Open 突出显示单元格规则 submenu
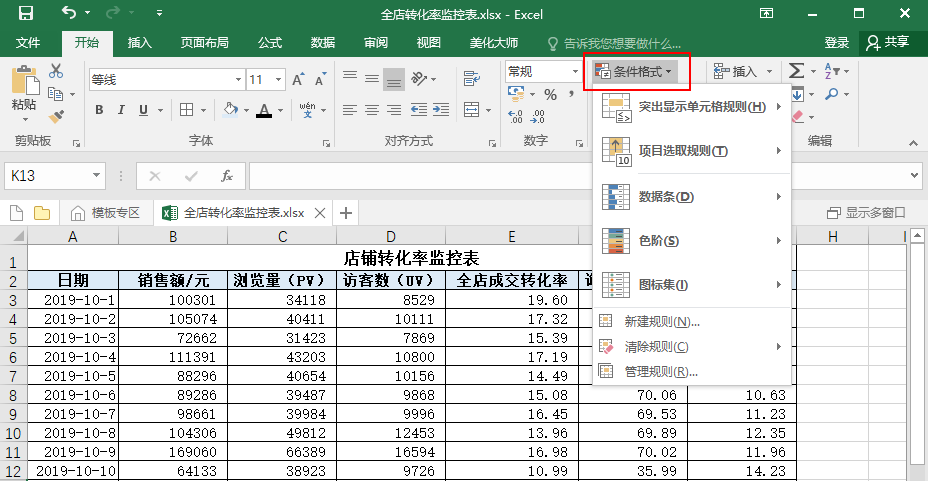928x481 pixels. (692, 108)
